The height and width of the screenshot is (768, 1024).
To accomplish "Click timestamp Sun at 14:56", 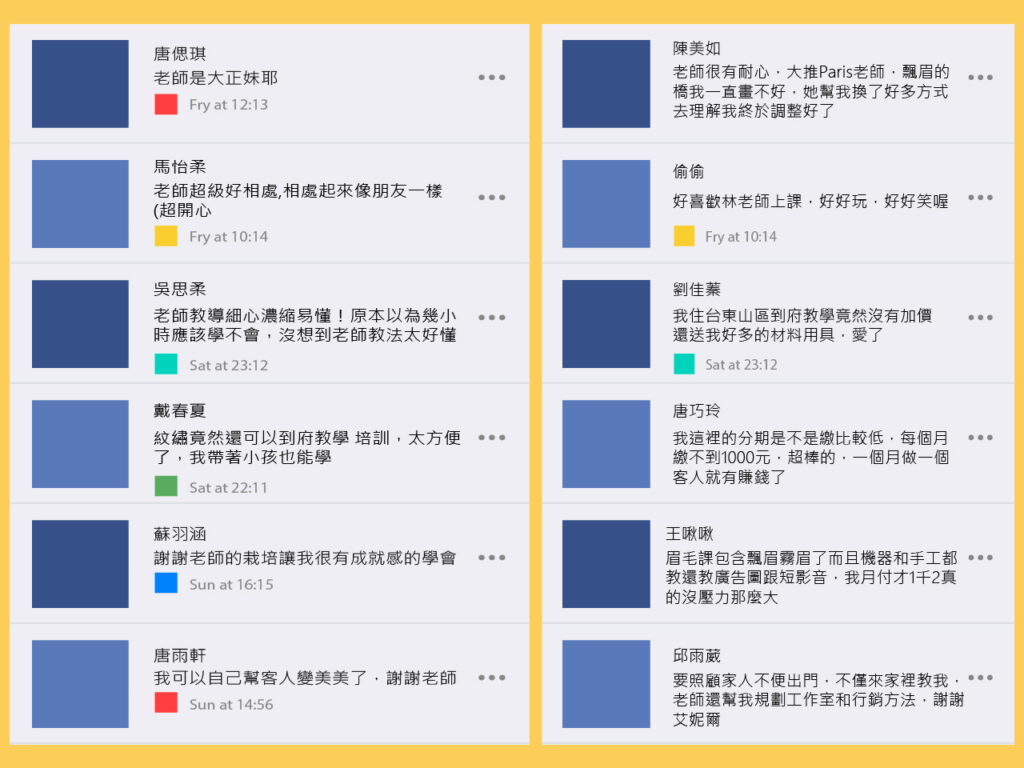I will (x=231, y=705).
